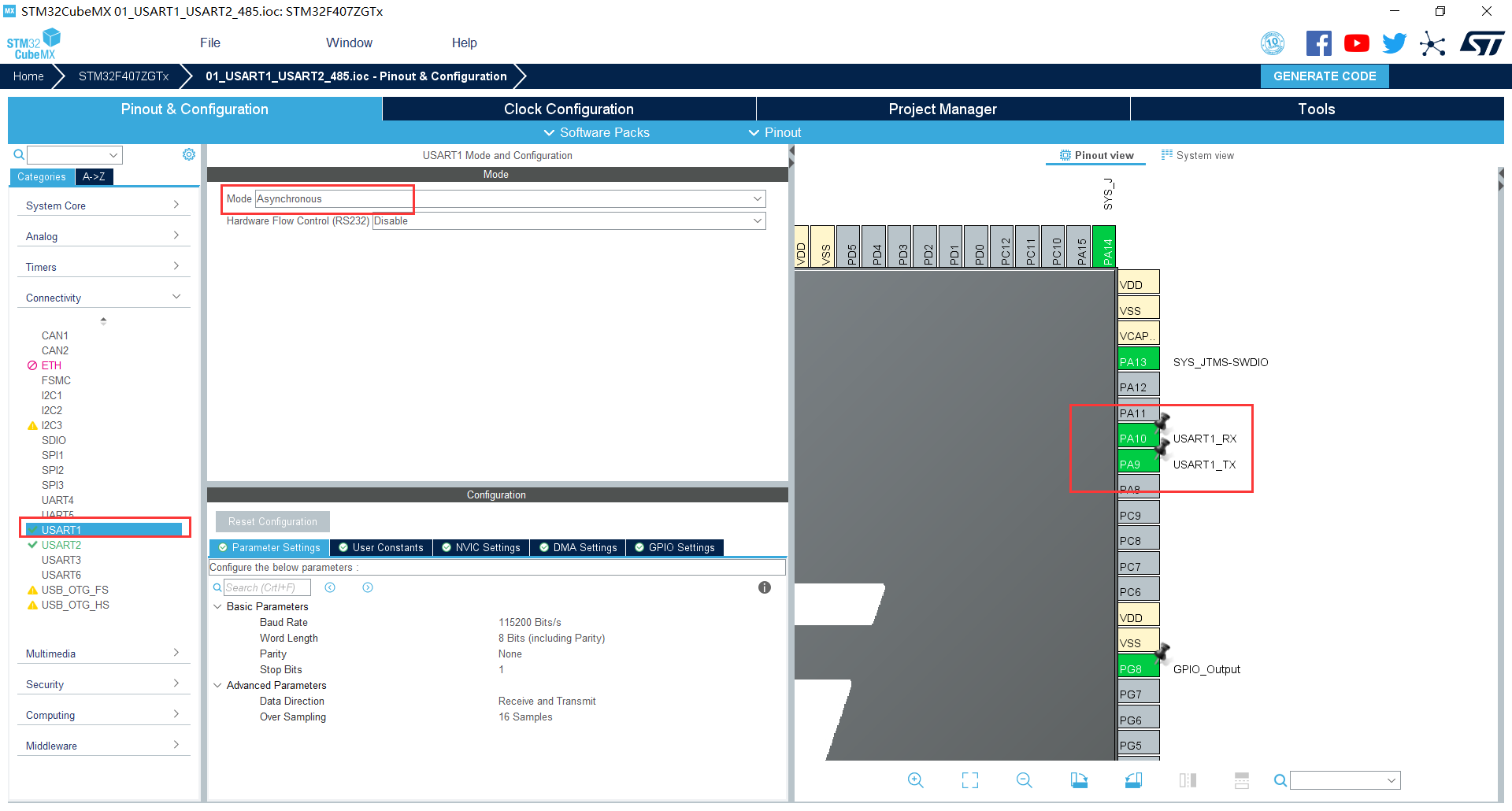1512x811 pixels.
Task: Click the Baud Rate value 115200 Bits/s
Action: click(530, 622)
